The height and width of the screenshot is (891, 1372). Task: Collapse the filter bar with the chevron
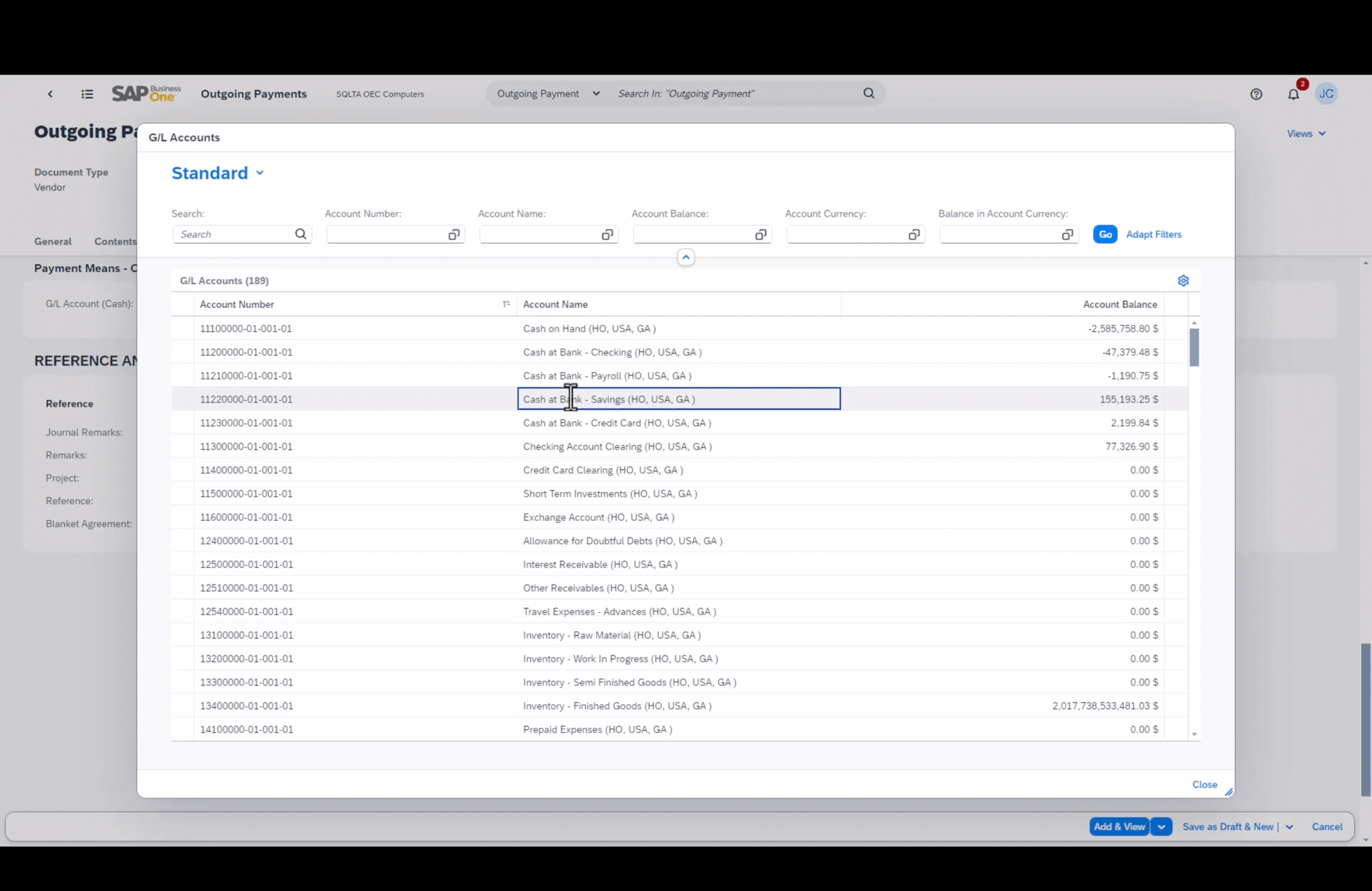click(x=685, y=257)
